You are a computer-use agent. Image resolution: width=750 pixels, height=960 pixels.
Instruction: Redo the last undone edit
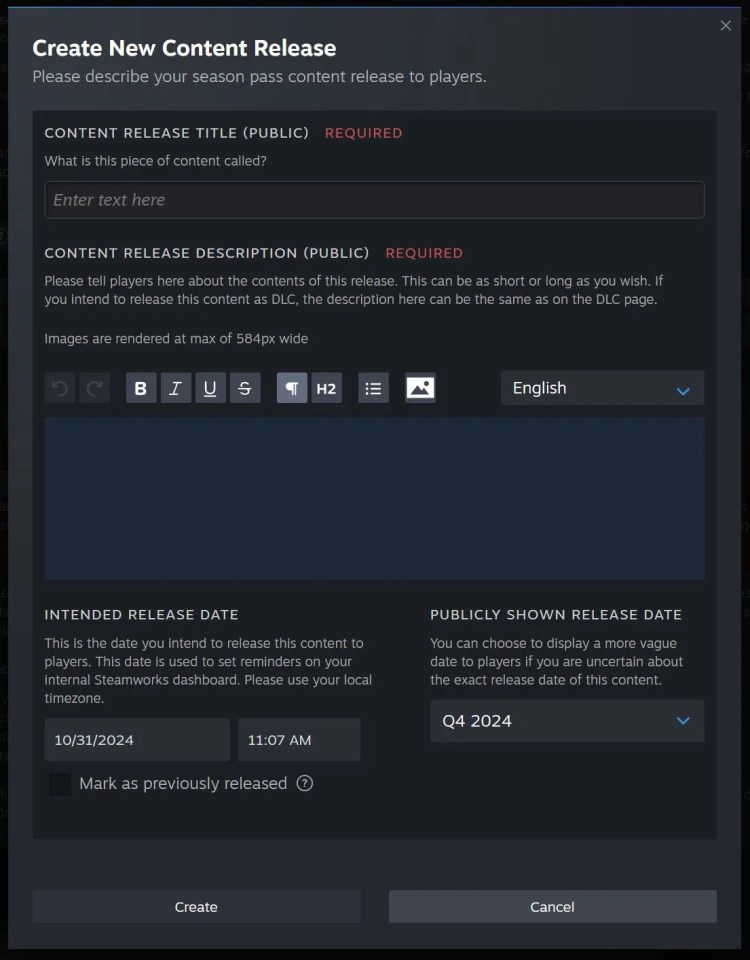(95, 388)
